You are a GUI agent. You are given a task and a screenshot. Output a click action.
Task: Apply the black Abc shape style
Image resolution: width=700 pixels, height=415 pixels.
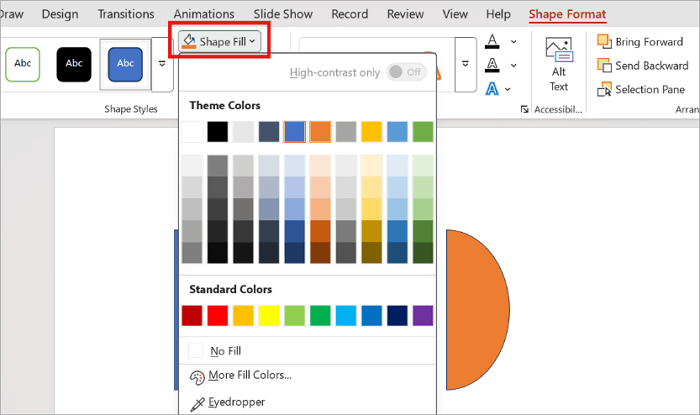pyautogui.click(x=74, y=64)
